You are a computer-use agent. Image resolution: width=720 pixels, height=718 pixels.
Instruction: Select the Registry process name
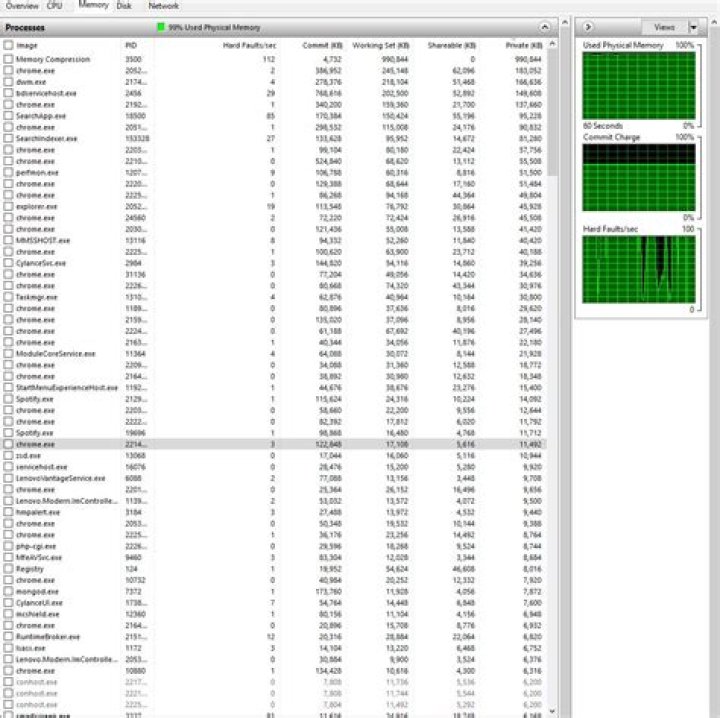pyautogui.click(x=29, y=569)
